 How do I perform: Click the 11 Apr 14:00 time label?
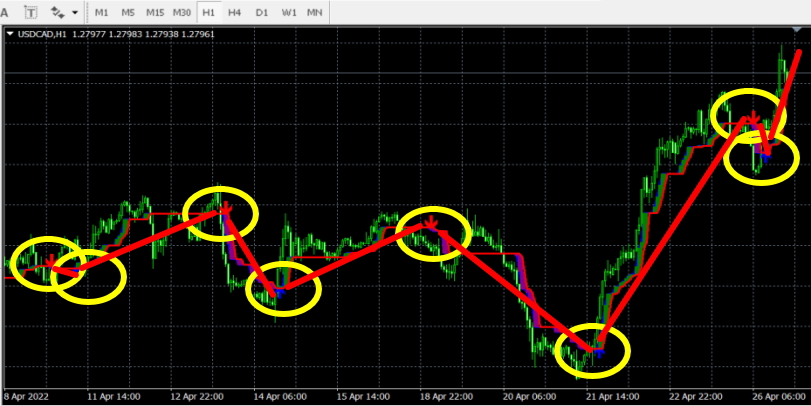pos(113,397)
